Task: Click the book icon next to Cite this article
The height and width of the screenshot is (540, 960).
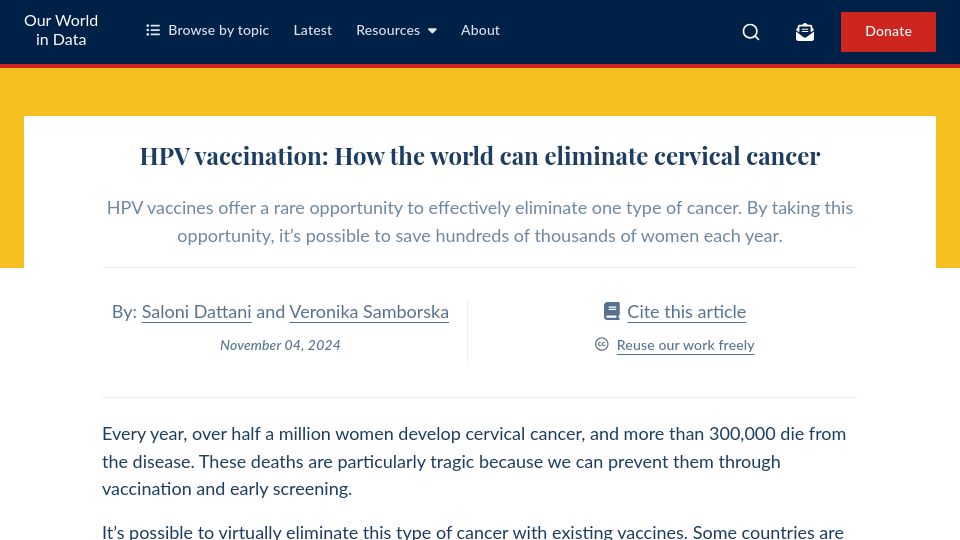Action: point(611,311)
